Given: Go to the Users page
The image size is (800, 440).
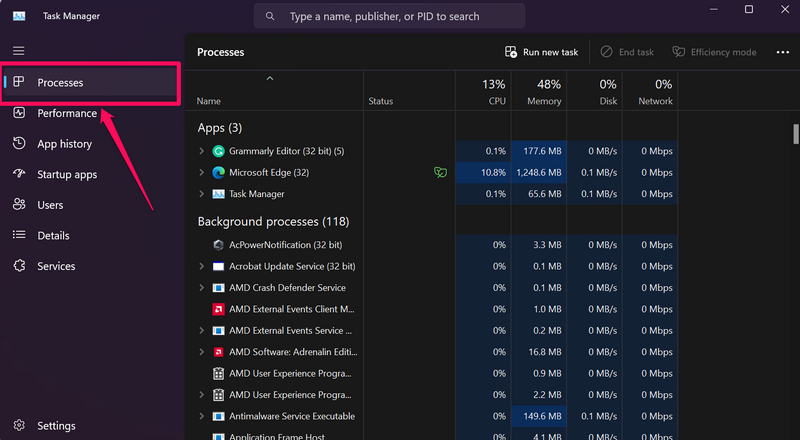Looking at the screenshot, I should click(50, 205).
